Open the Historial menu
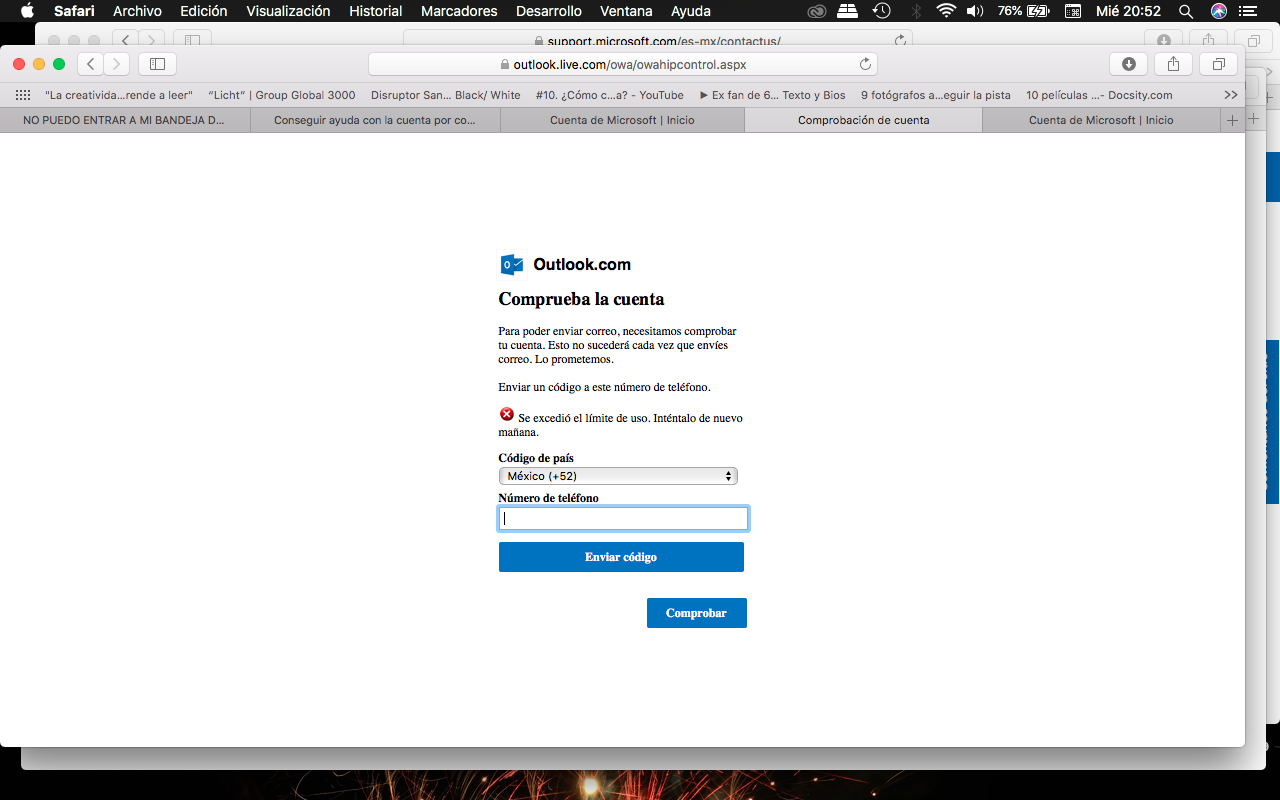Screen dimensions: 1280x800 [x=376, y=11]
